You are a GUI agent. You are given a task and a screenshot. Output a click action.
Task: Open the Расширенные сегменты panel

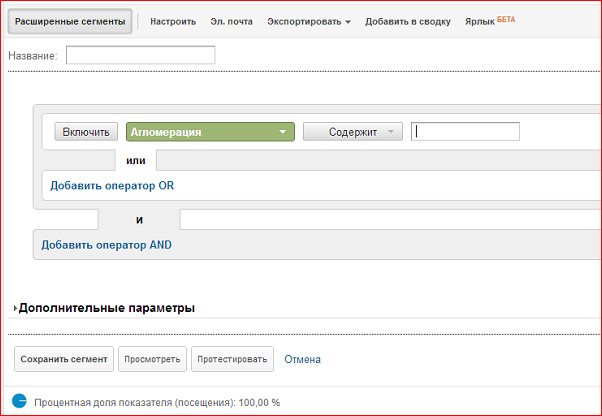(x=70, y=21)
